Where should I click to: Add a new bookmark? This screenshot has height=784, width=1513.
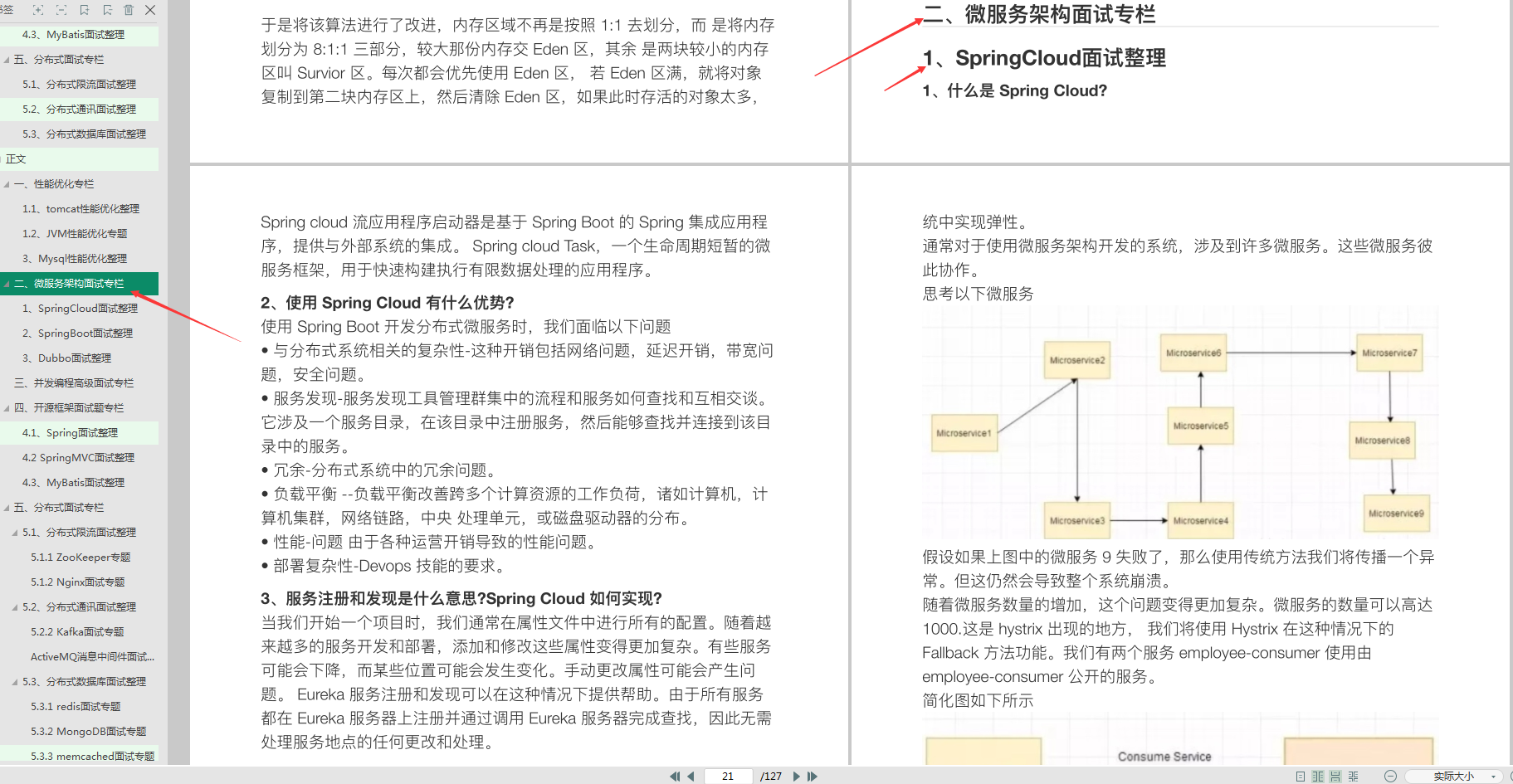pyautogui.click(x=85, y=10)
